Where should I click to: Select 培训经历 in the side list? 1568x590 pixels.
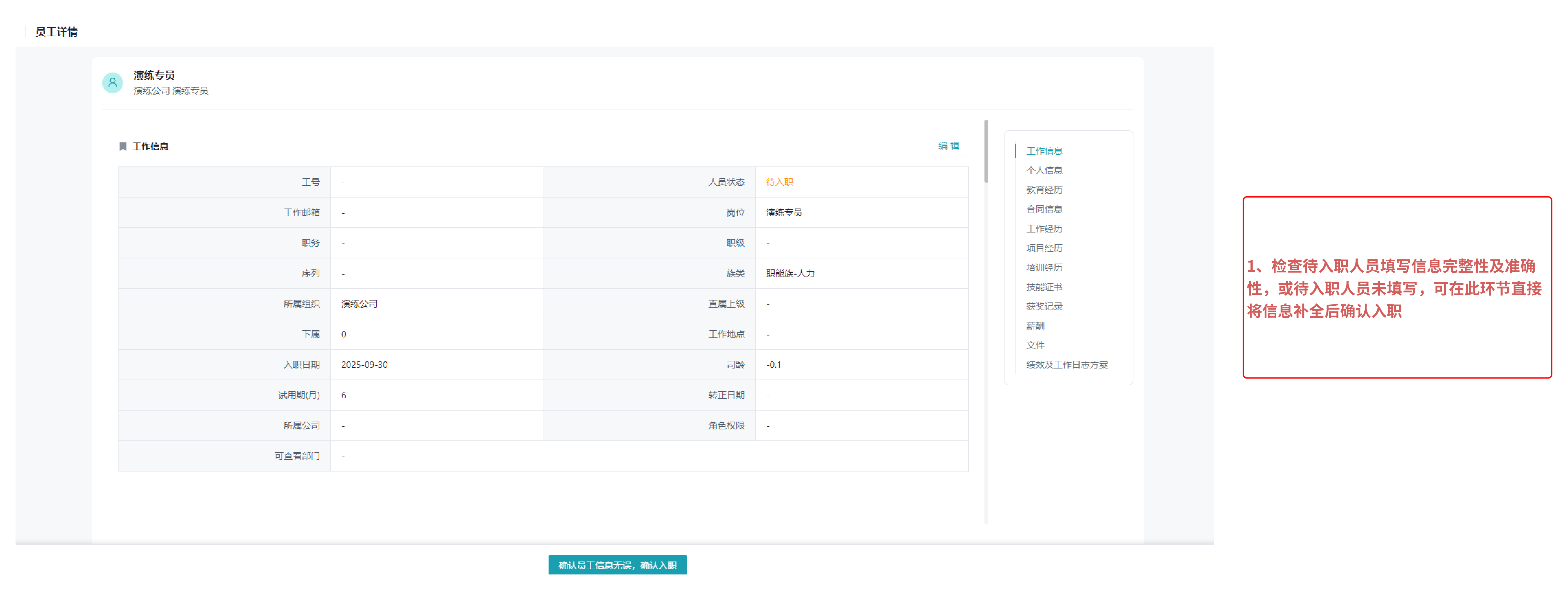click(x=1044, y=267)
